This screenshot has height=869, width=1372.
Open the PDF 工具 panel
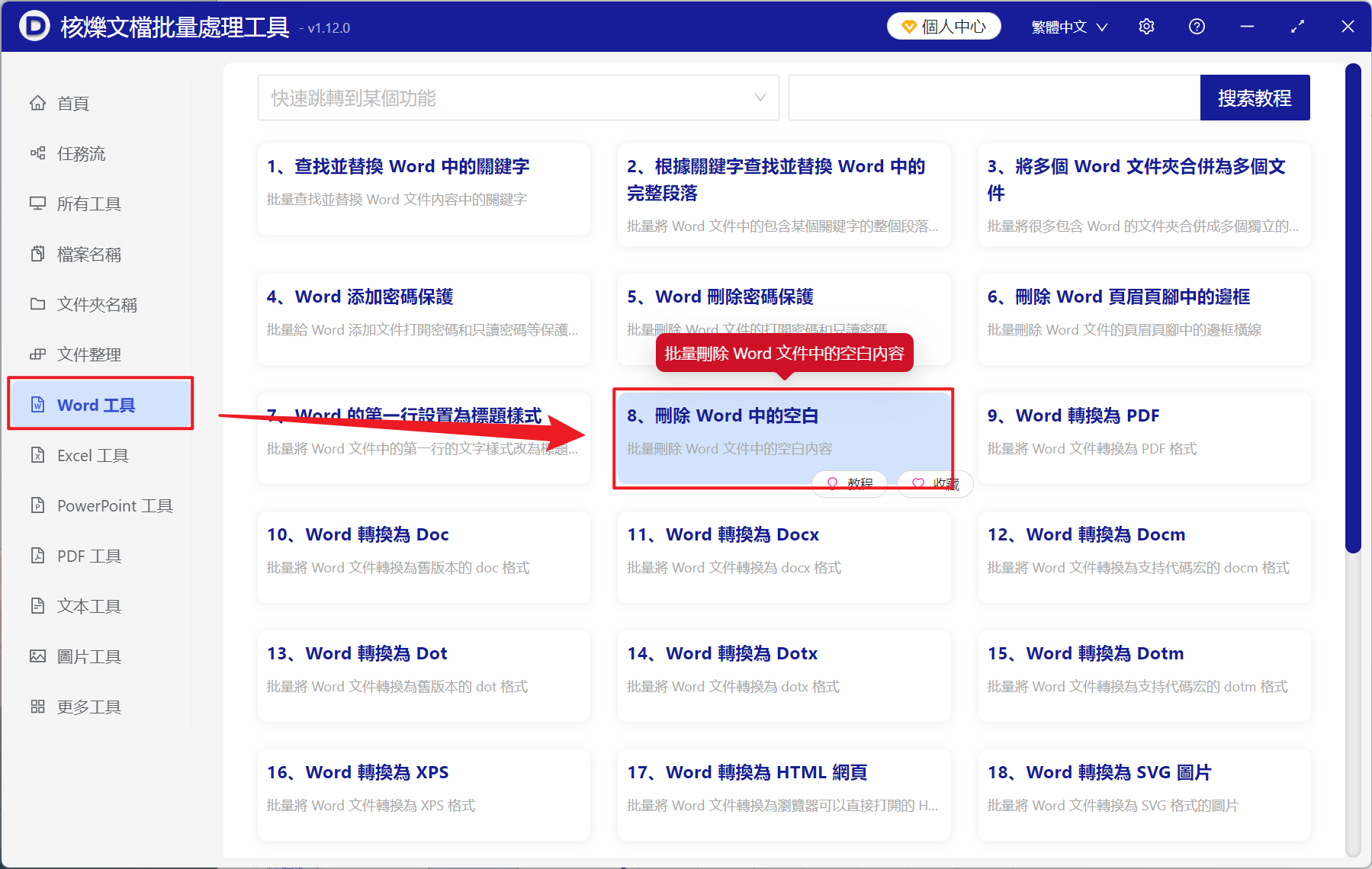(x=88, y=555)
